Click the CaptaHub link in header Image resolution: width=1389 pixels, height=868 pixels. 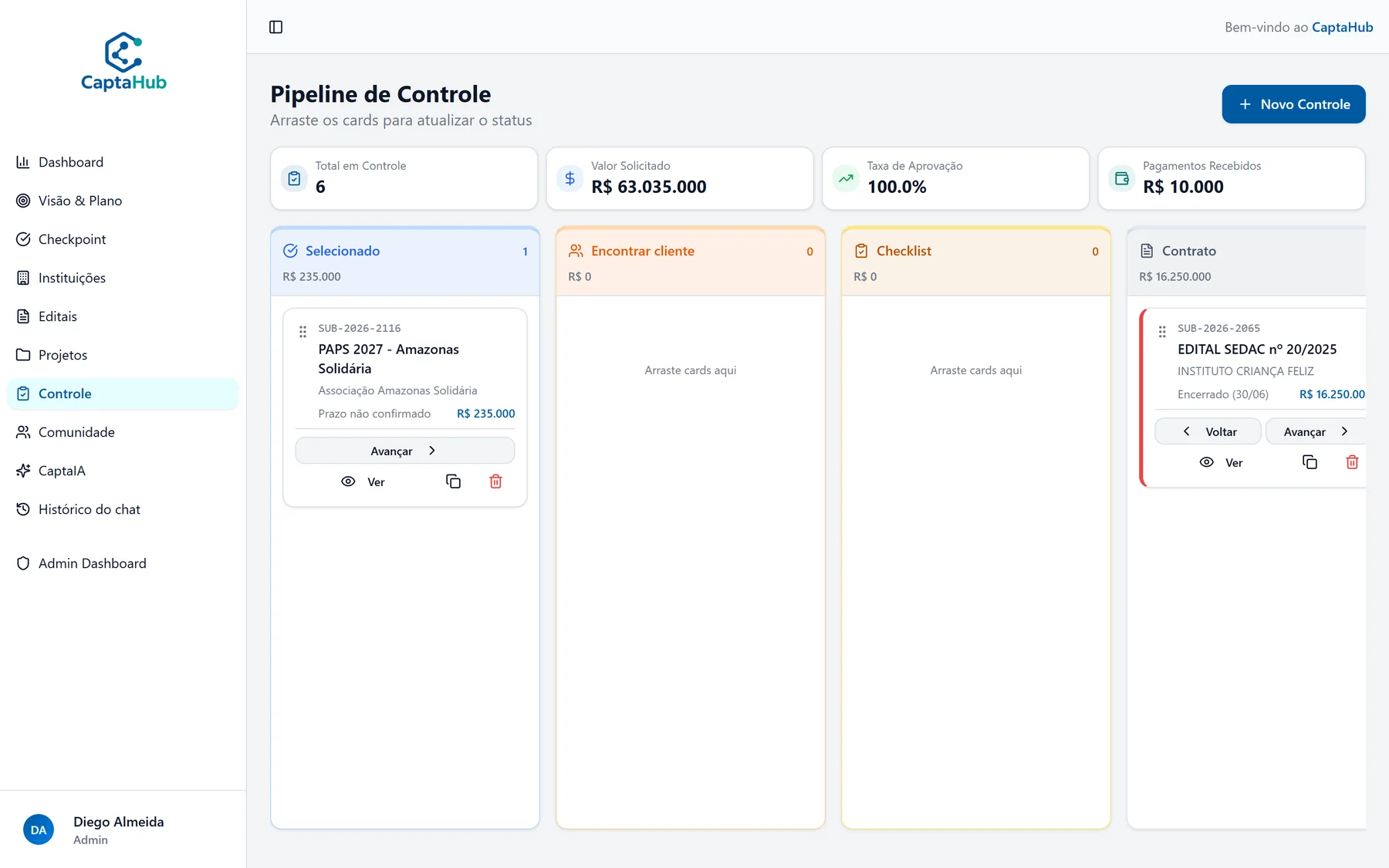(x=1342, y=27)
